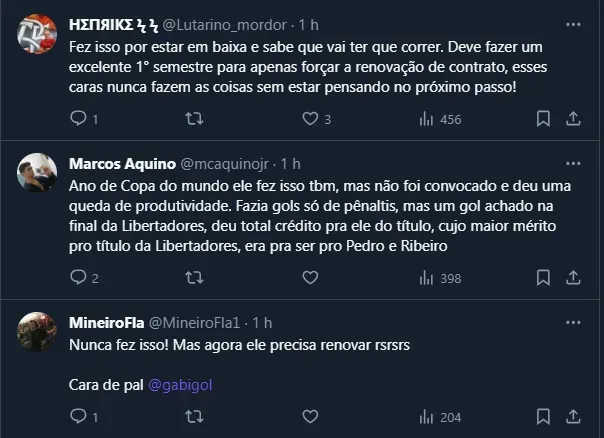
Task: View analytics showing 398 views
Action: coord(438,278)
